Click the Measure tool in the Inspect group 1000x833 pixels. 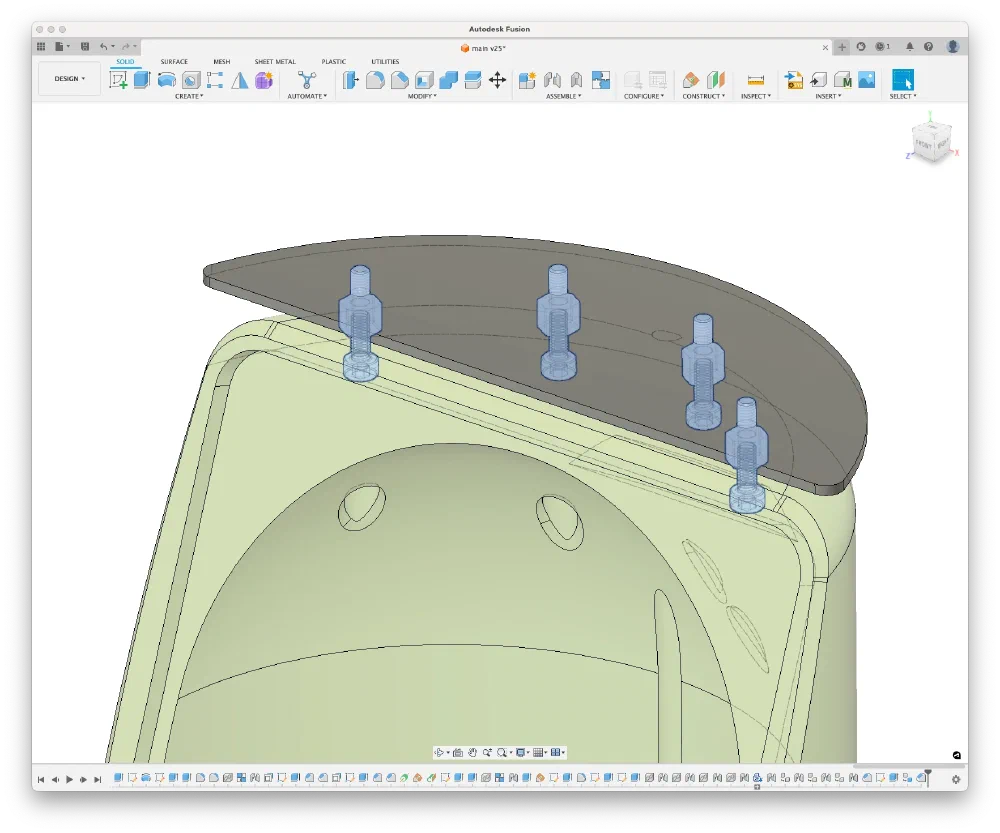pyautogui.click(x=756, y=80)
